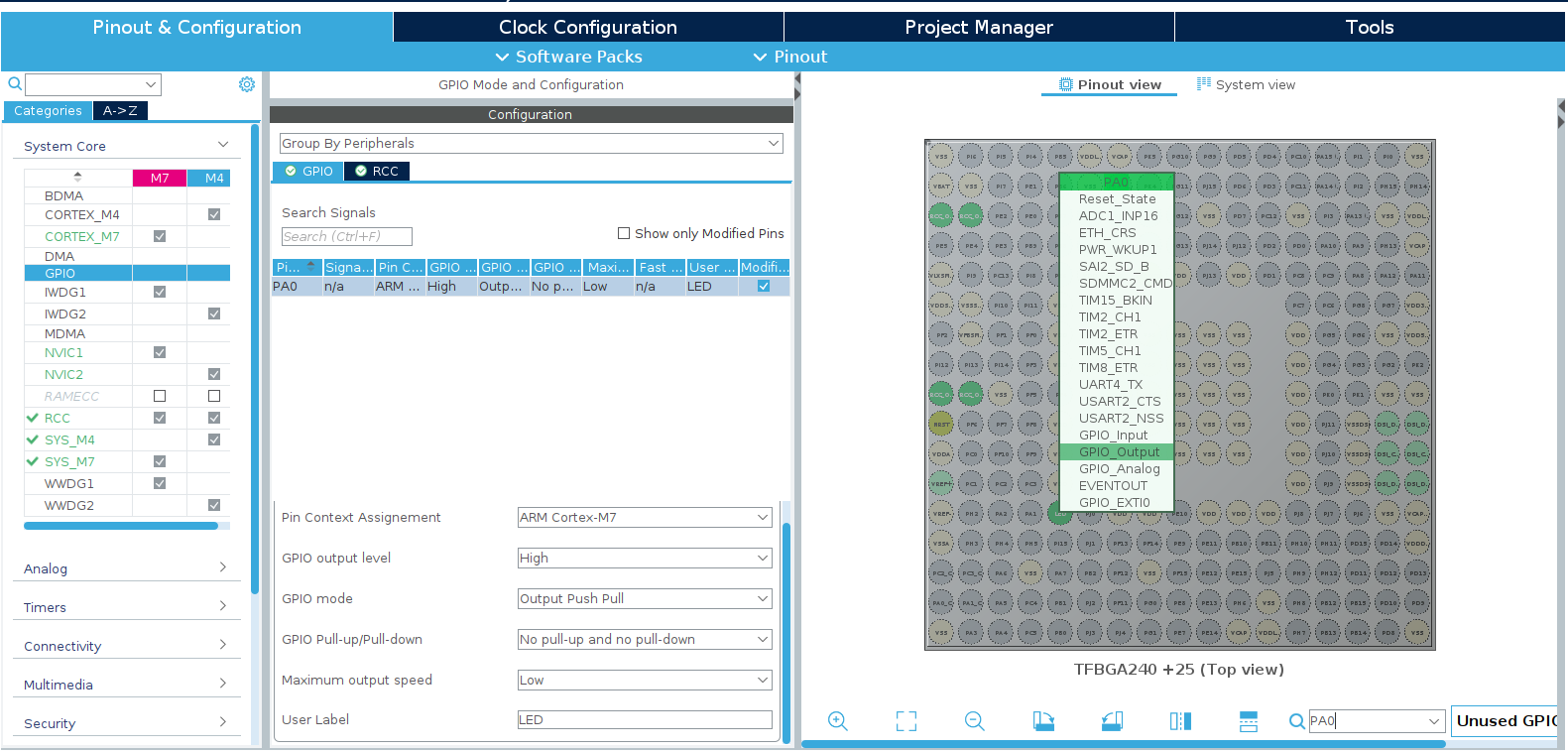Zoom in on the pinout view
This screenshot has height=752, width=1568.
point(838,721)
